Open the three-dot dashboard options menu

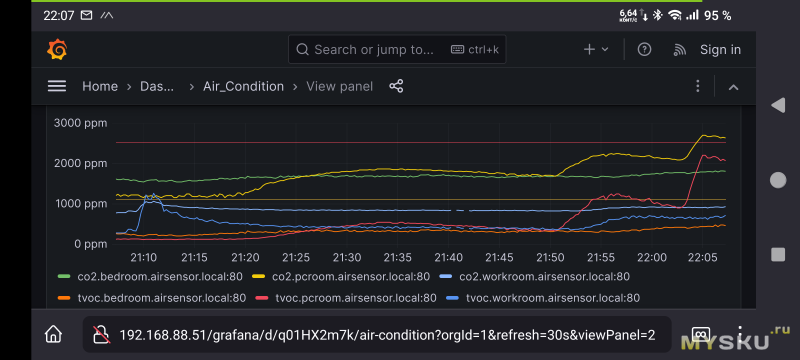tap(697, 86)
